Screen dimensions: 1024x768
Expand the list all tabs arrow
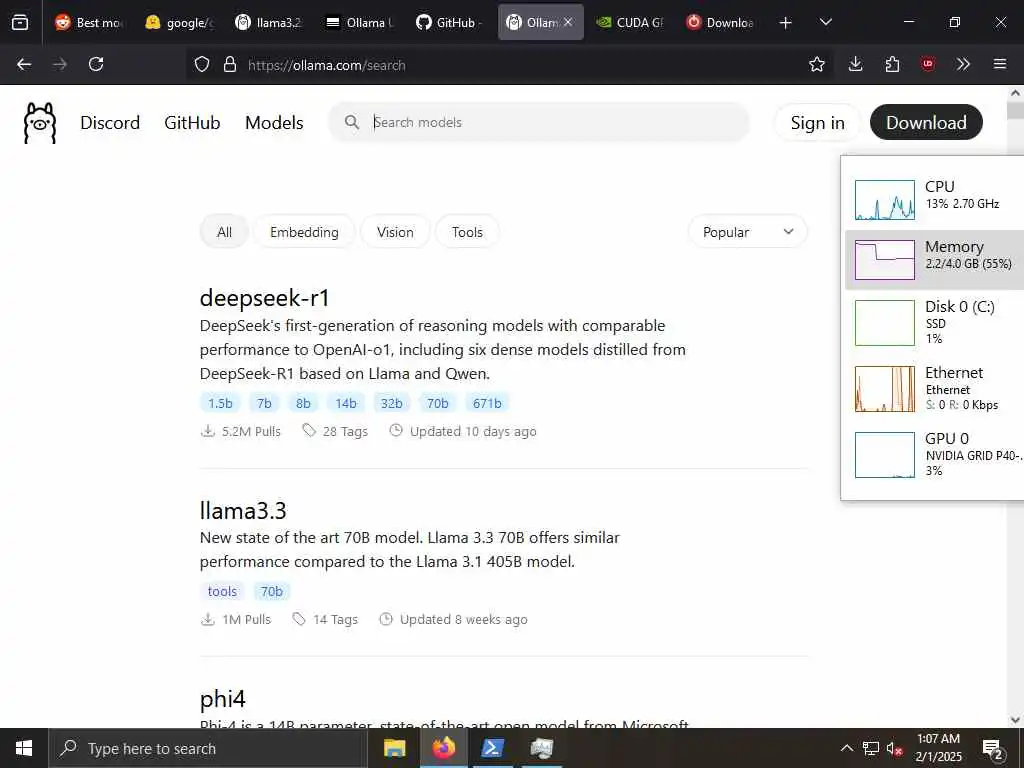[x=825, y=22]
